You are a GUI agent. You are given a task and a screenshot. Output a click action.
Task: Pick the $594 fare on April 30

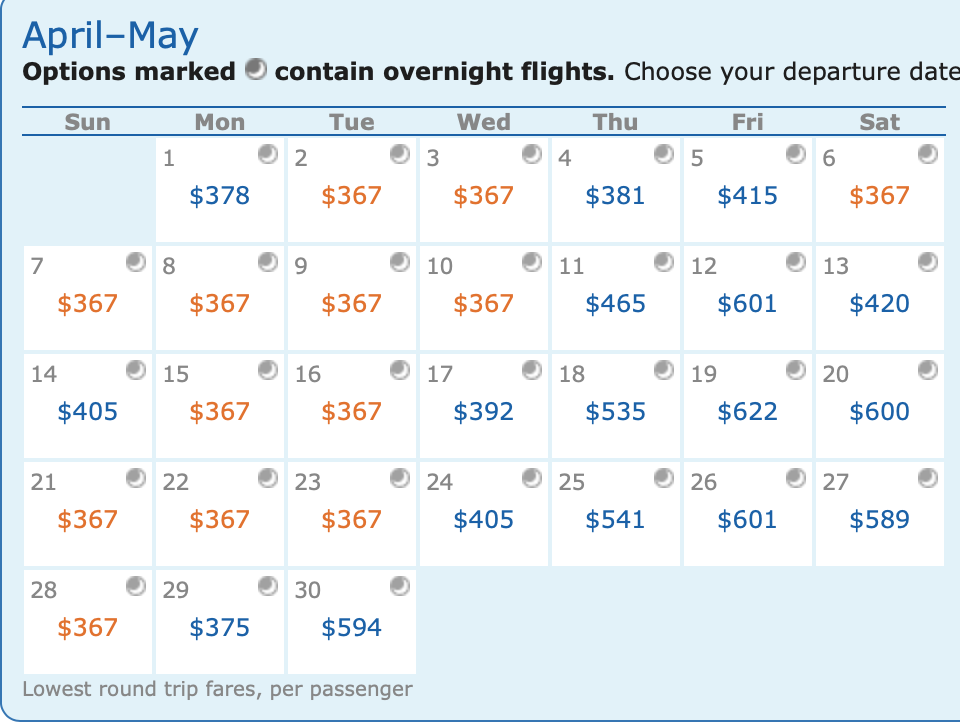(x=351, y=627)
